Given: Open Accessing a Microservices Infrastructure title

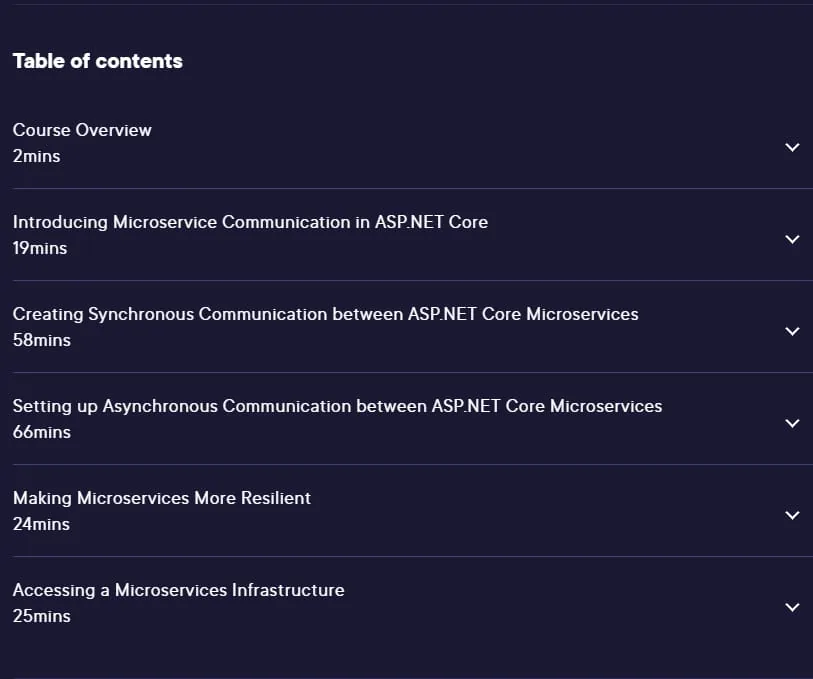Looking at the screenshot, I should pos(178,590).
